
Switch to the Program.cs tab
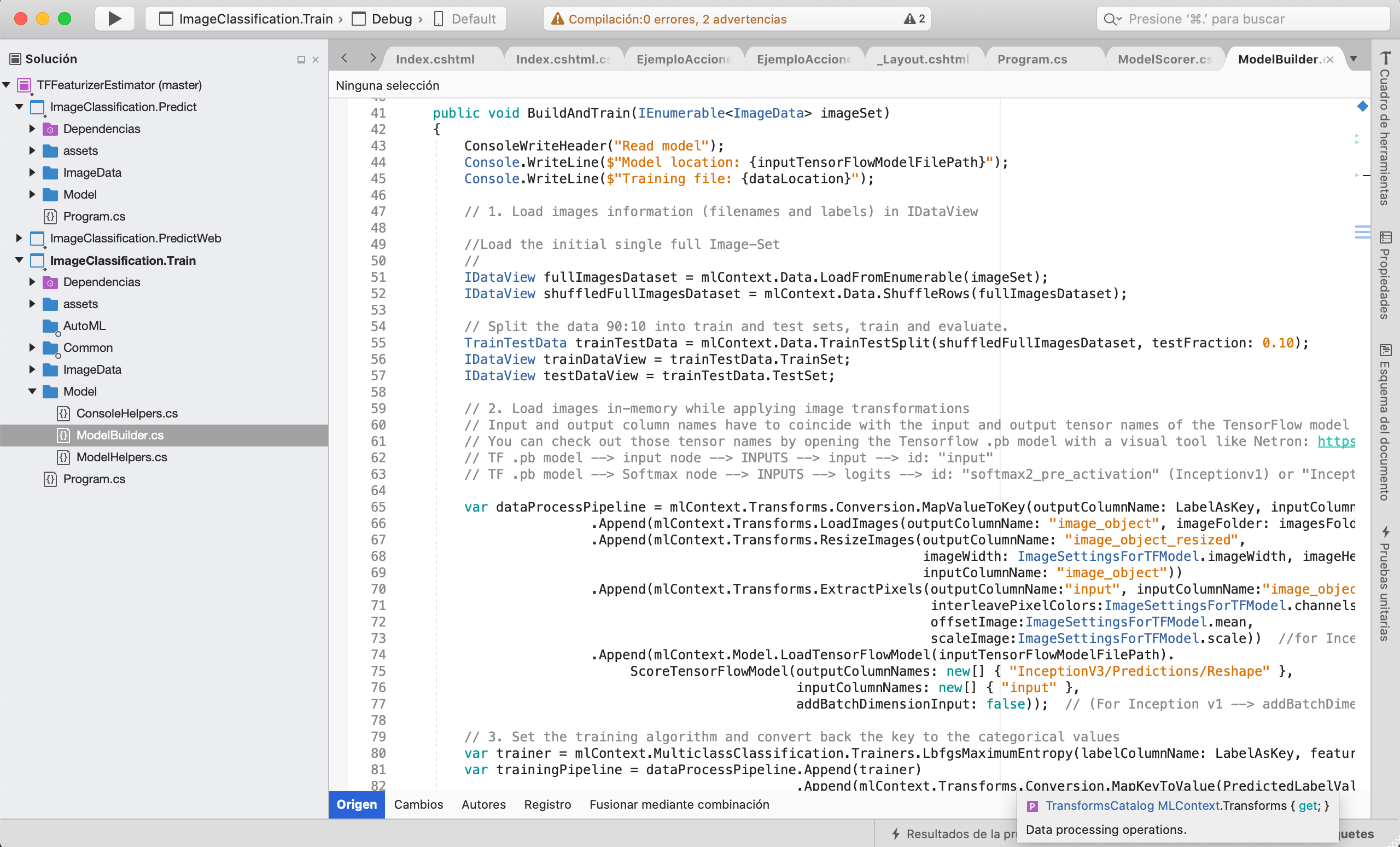pos(1032,59)
